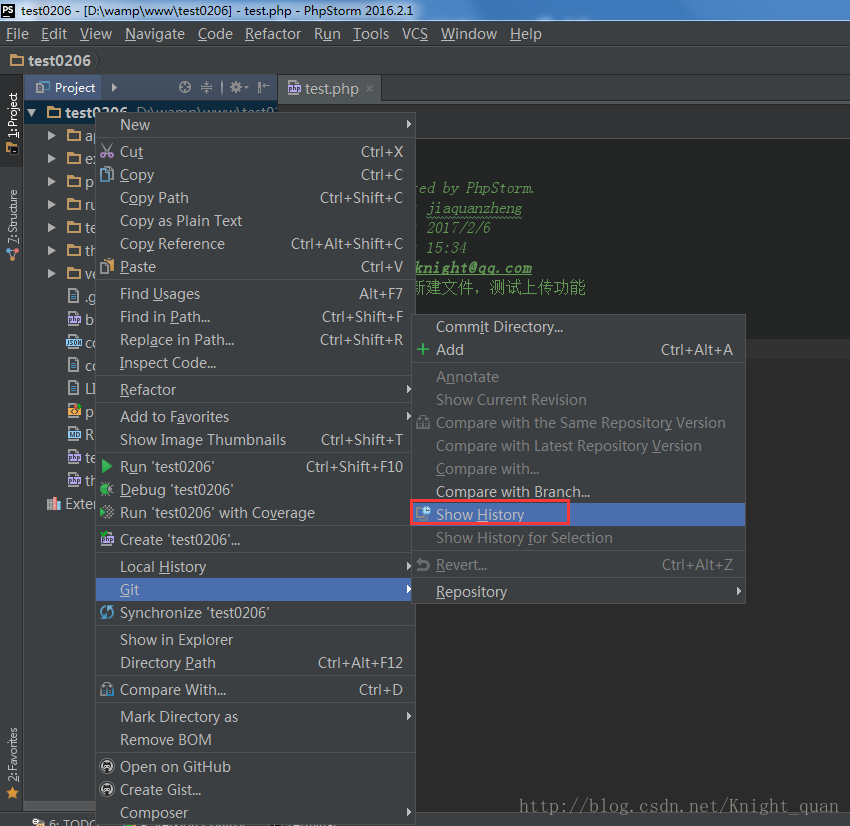The image size is (850, 826).
Task: Click the Create 'test0206' php icon
Action: point(107,539)
